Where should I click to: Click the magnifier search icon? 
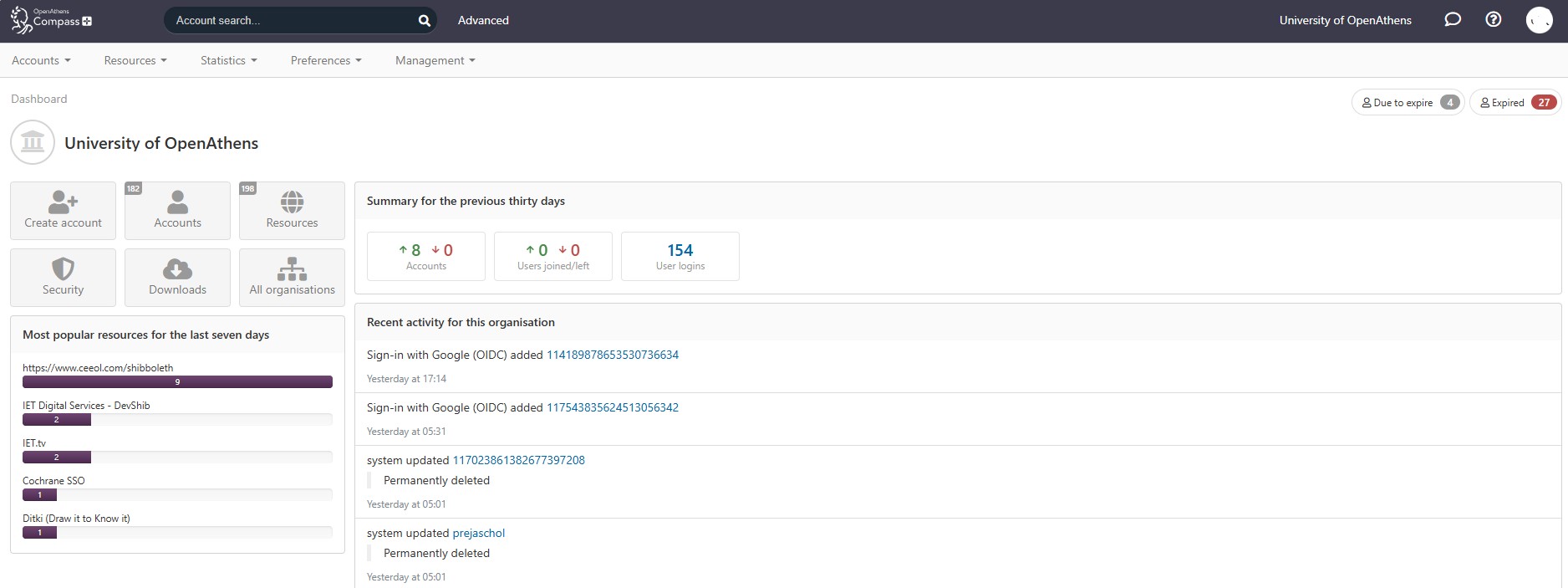pos(424,21)
